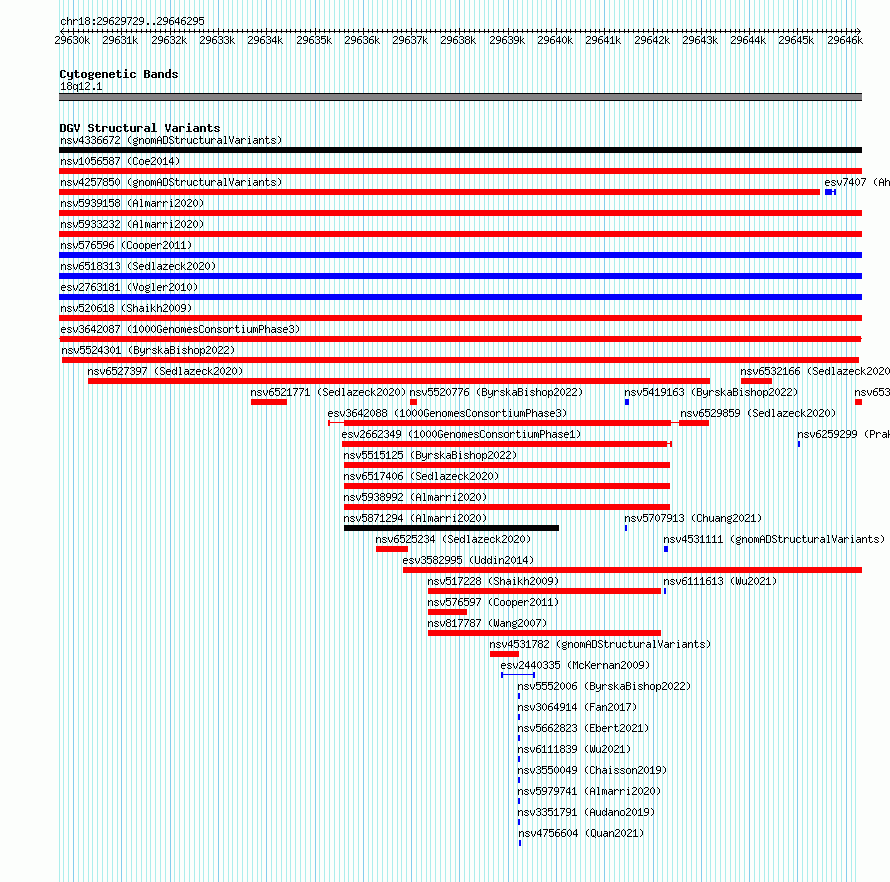The width and height of the screenshot is (890, 882).
Task: Select the DGV Structural Variants track title
Action: tap(140, 128)
